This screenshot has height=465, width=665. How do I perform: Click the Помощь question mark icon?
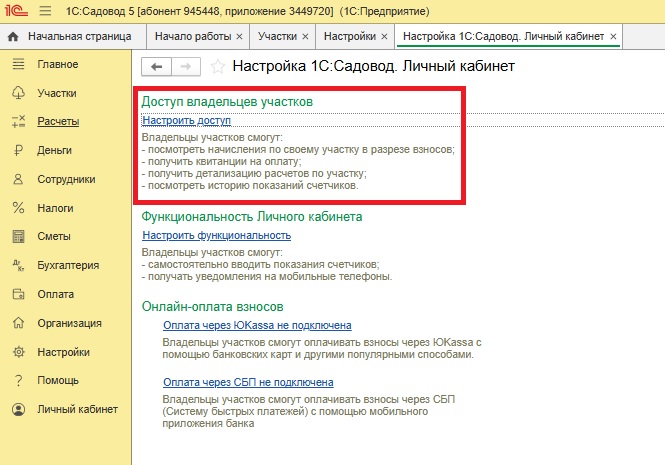(x=18, y=381)
